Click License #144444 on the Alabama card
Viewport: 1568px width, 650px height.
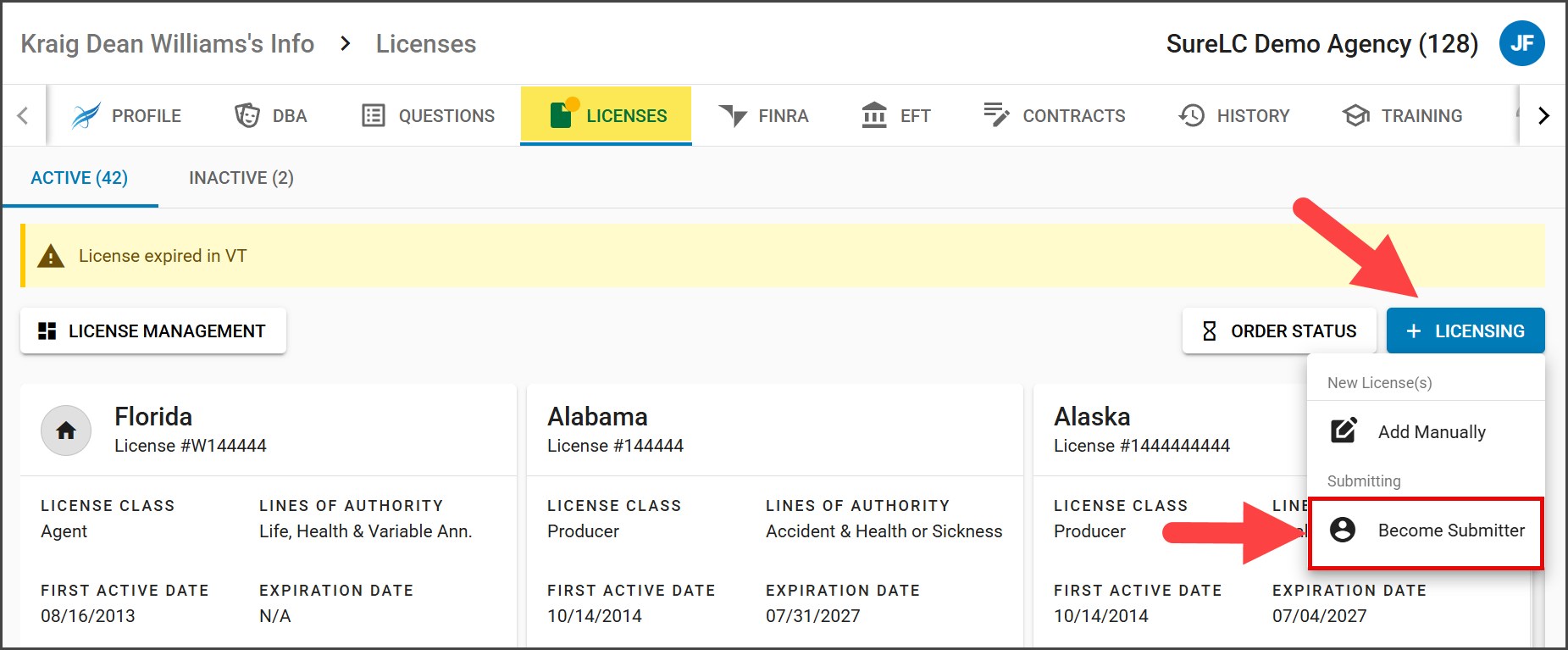[x=615, y=446]
